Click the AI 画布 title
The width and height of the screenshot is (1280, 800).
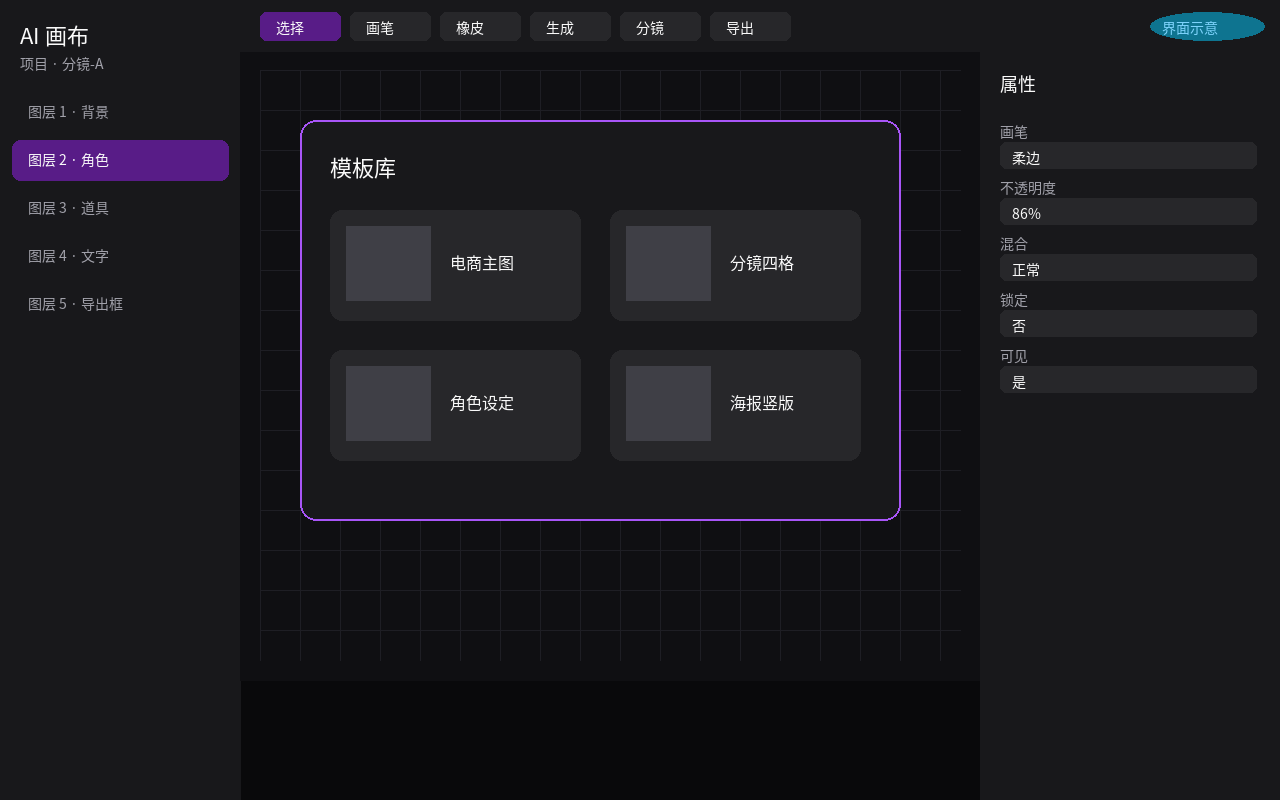54,36
